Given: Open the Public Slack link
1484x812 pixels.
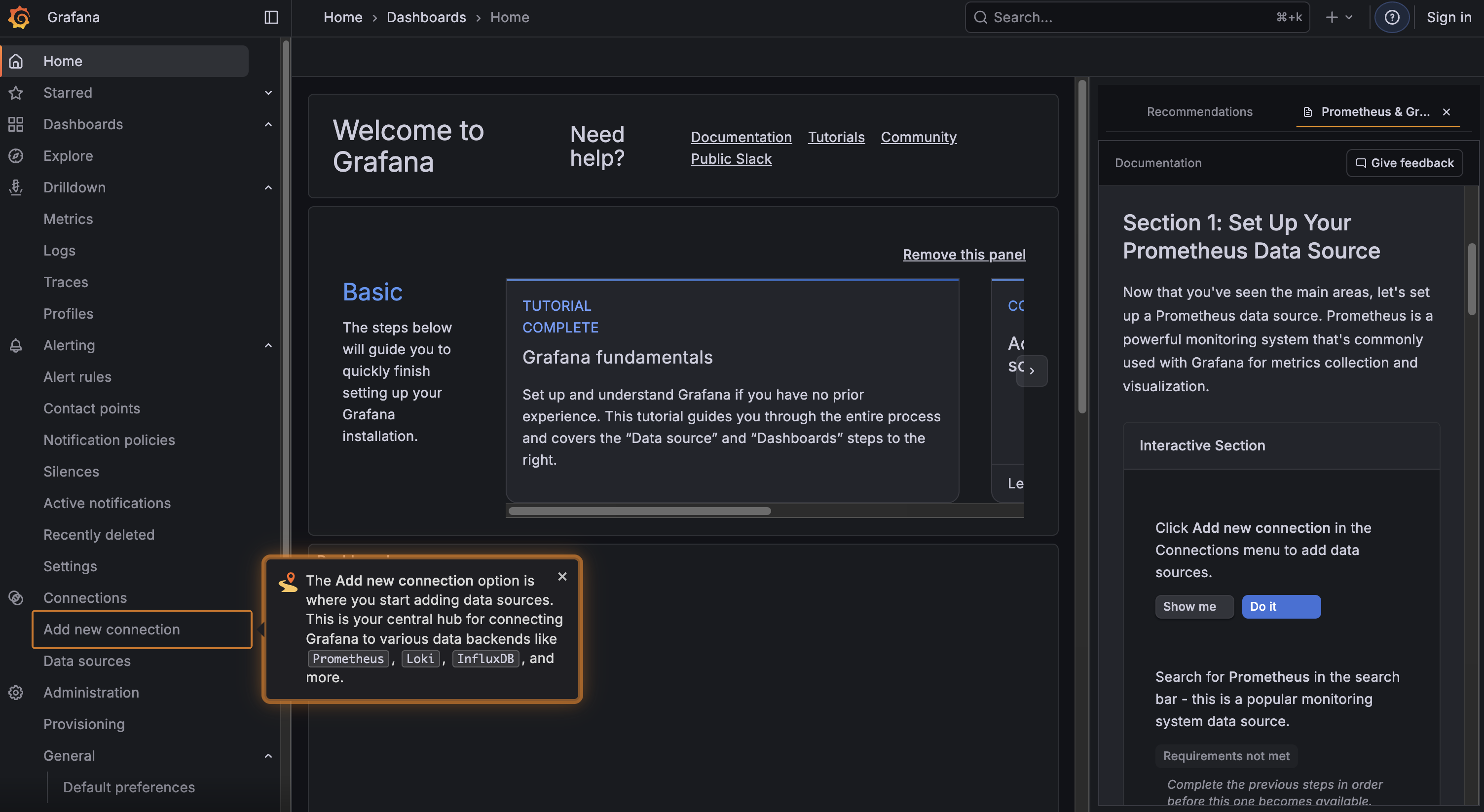Looking at the screenshot, I should [731, 159].
